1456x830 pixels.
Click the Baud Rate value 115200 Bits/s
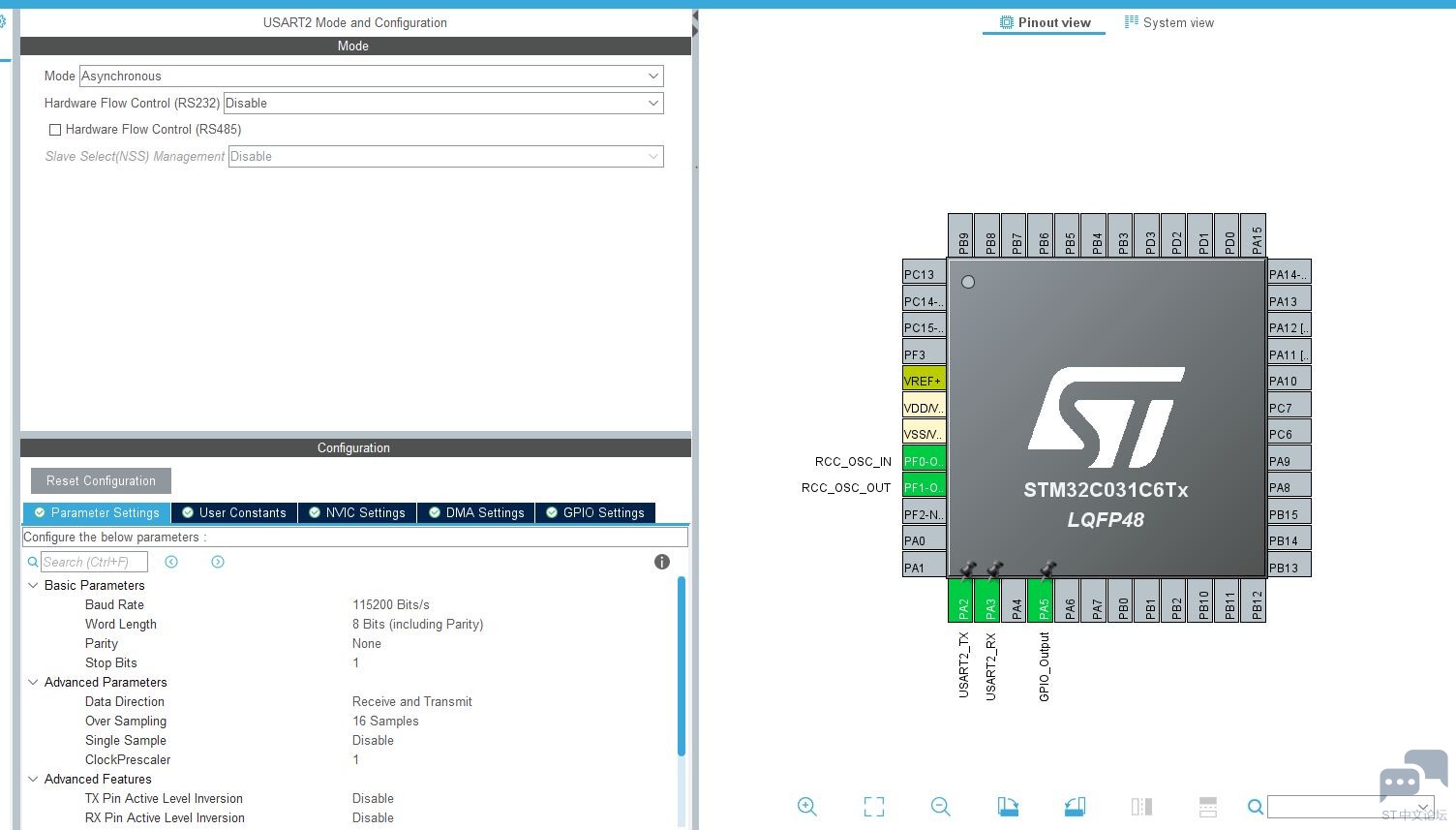pos(391,604)
